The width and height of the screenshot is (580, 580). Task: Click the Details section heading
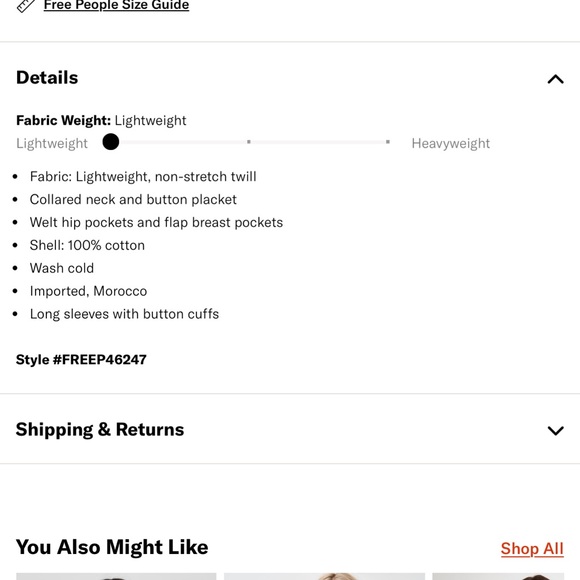pos(47,78)
